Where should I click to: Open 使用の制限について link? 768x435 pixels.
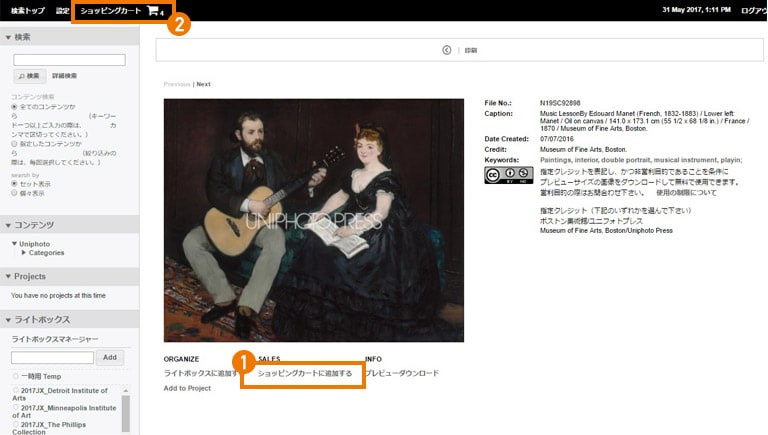[686, 193]
